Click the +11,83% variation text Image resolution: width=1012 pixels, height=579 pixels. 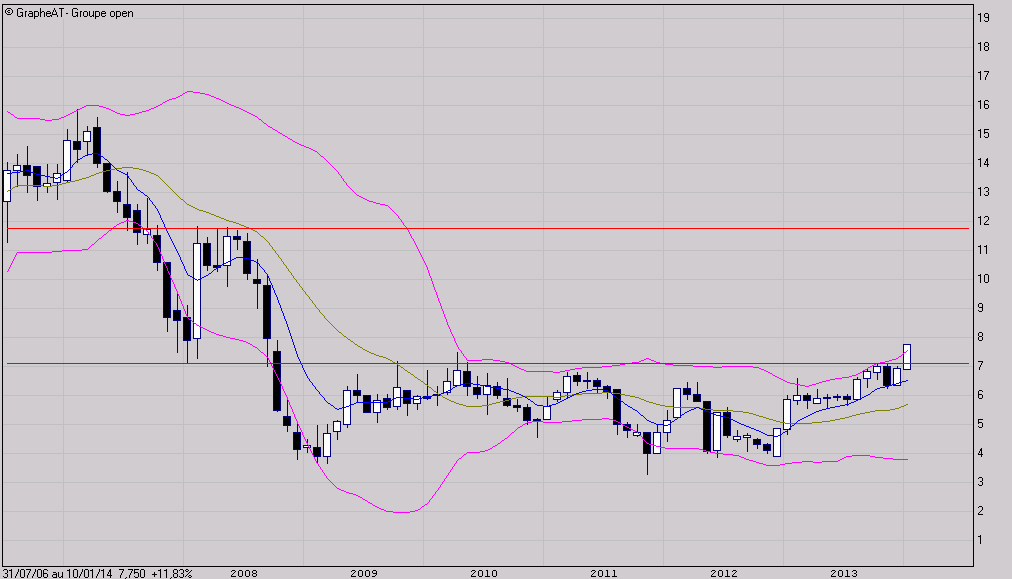click(172, 573)
